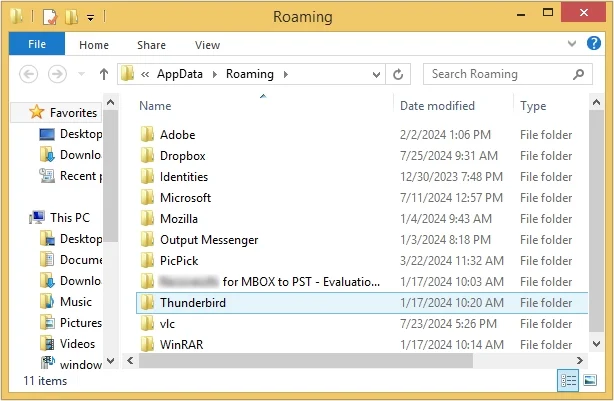
Task: Open Downloads under This PC
Action: pos(70,281)
